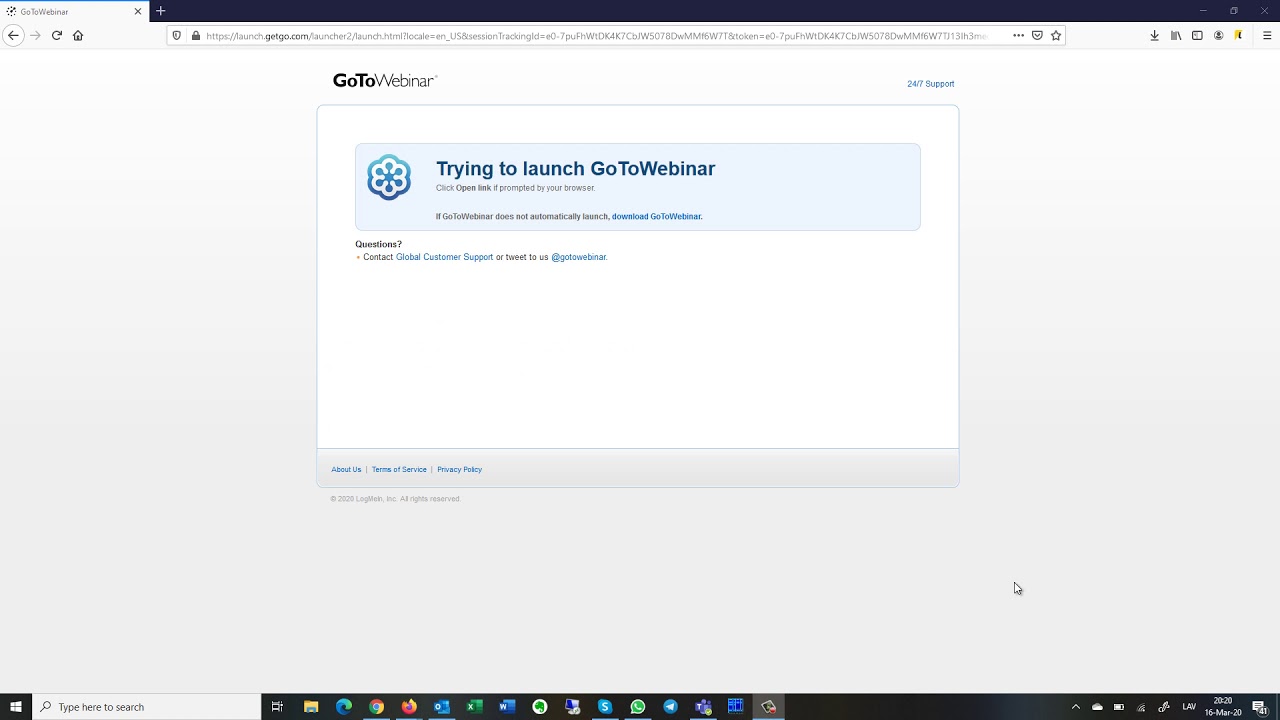Screen dimensions: 1280x720
Task: Launch Google Chrome from the taskbar
Action: click(x=376, y=707)
